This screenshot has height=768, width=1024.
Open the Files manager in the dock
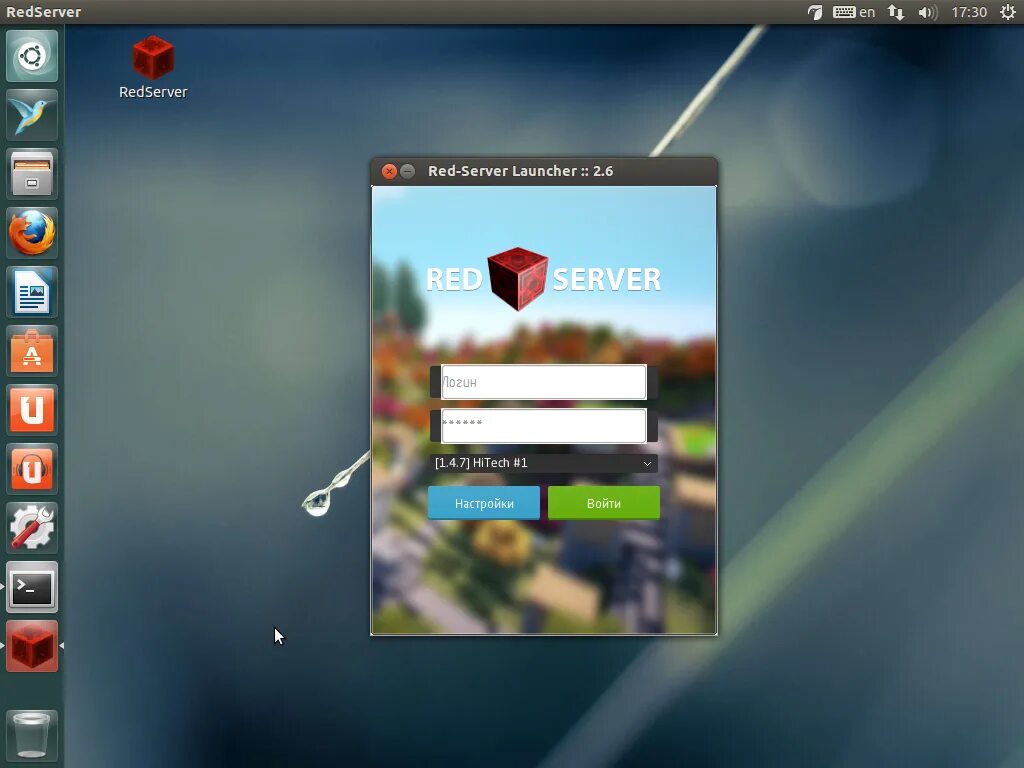[x=32, y=174]
